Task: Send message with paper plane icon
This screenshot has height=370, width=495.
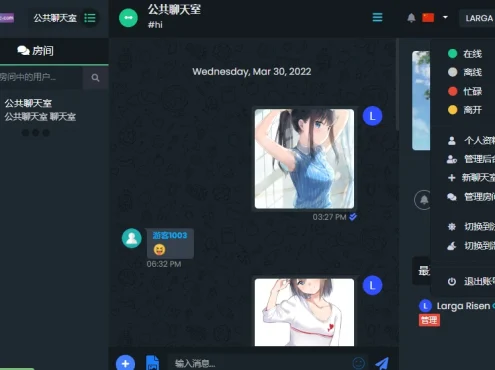Action: click(x=382, y=363)
